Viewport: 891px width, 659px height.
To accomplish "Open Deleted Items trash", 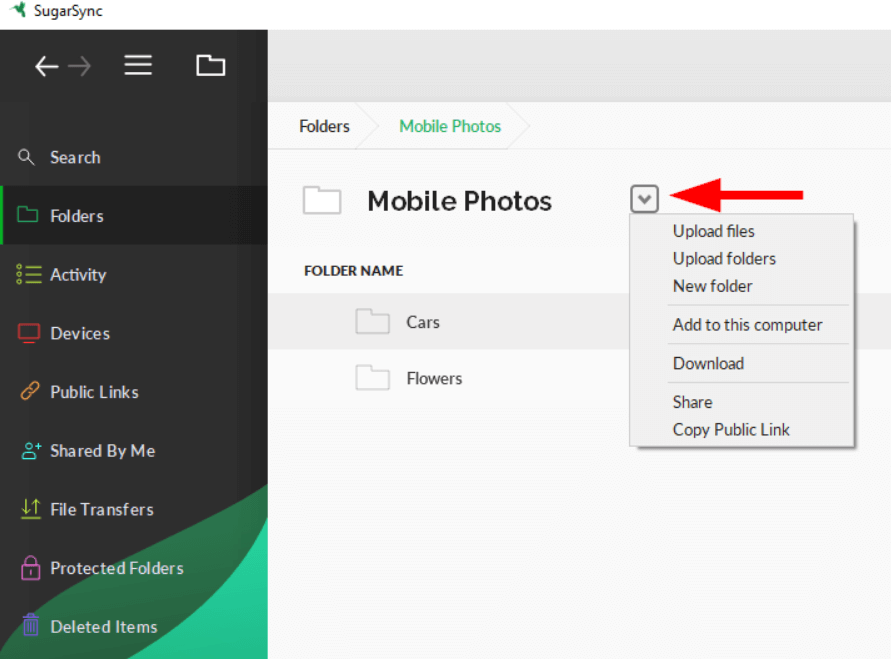I will (x=103, y=627).
